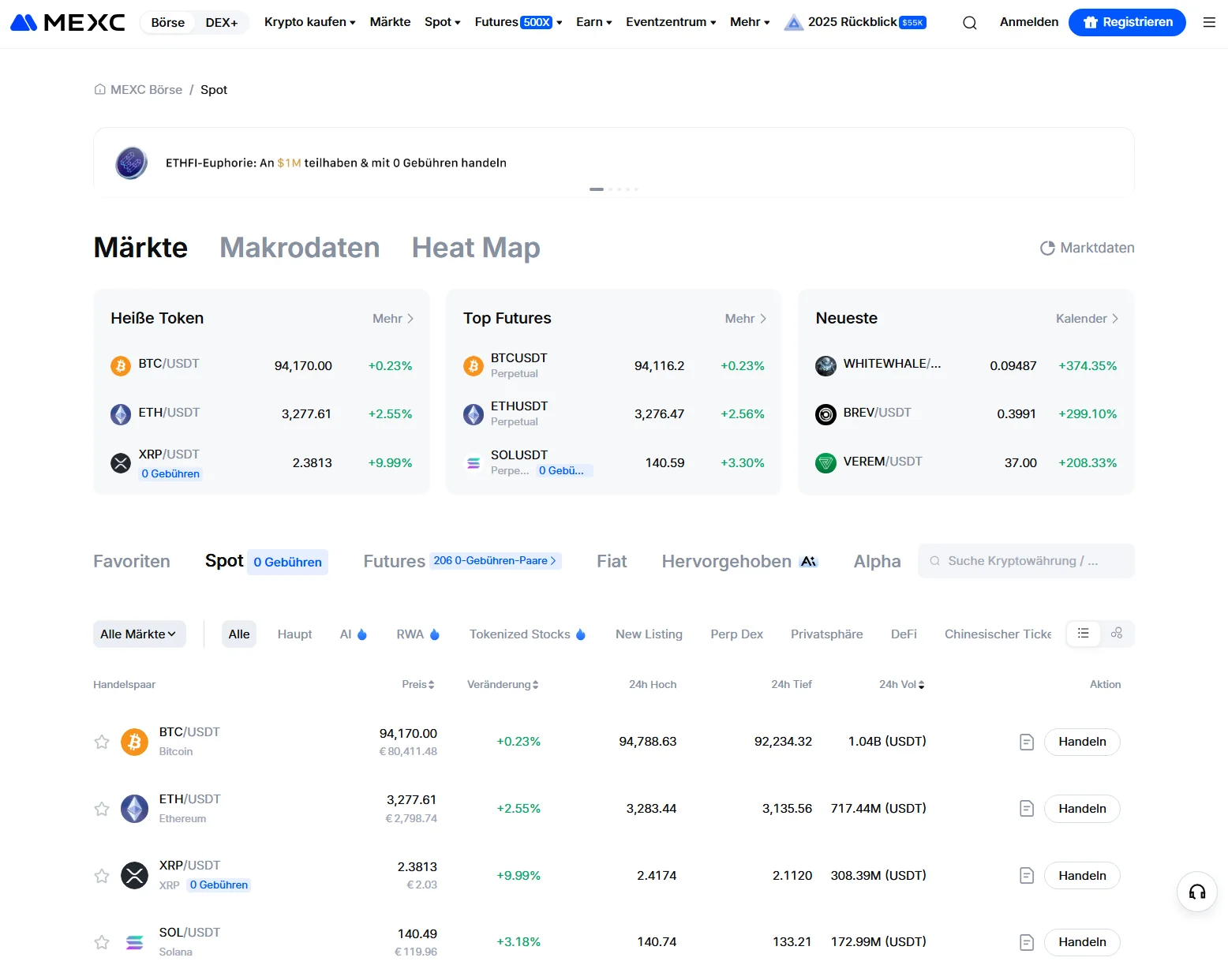This screenshot has height=980, width=1228.
Task: Click Handeln for ETH/USDT
Action: (x=1082, y=809)
